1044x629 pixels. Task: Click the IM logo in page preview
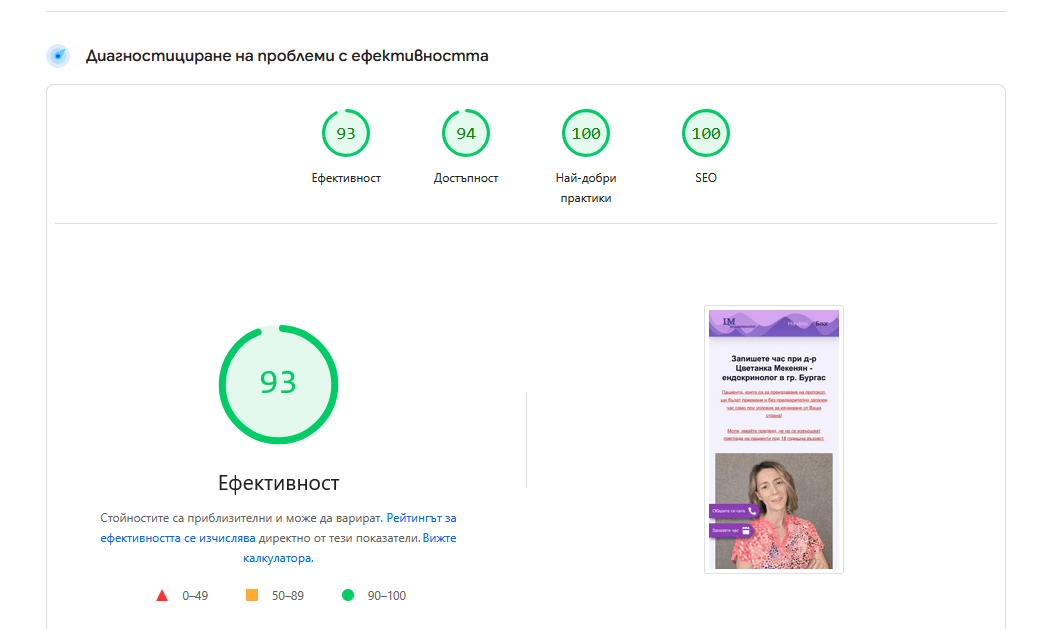click(x=728, y=322)
